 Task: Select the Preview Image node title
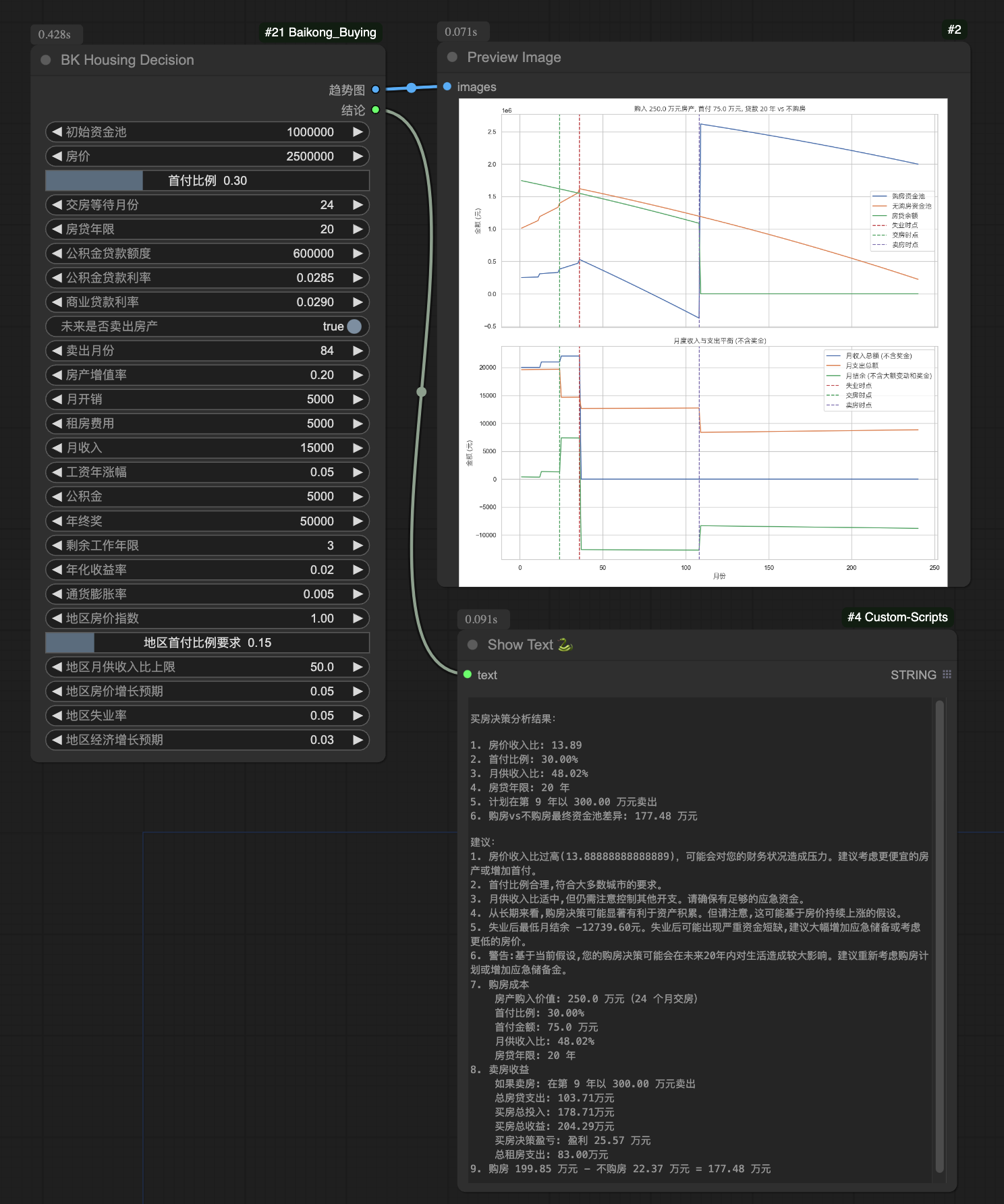(514, 57)
